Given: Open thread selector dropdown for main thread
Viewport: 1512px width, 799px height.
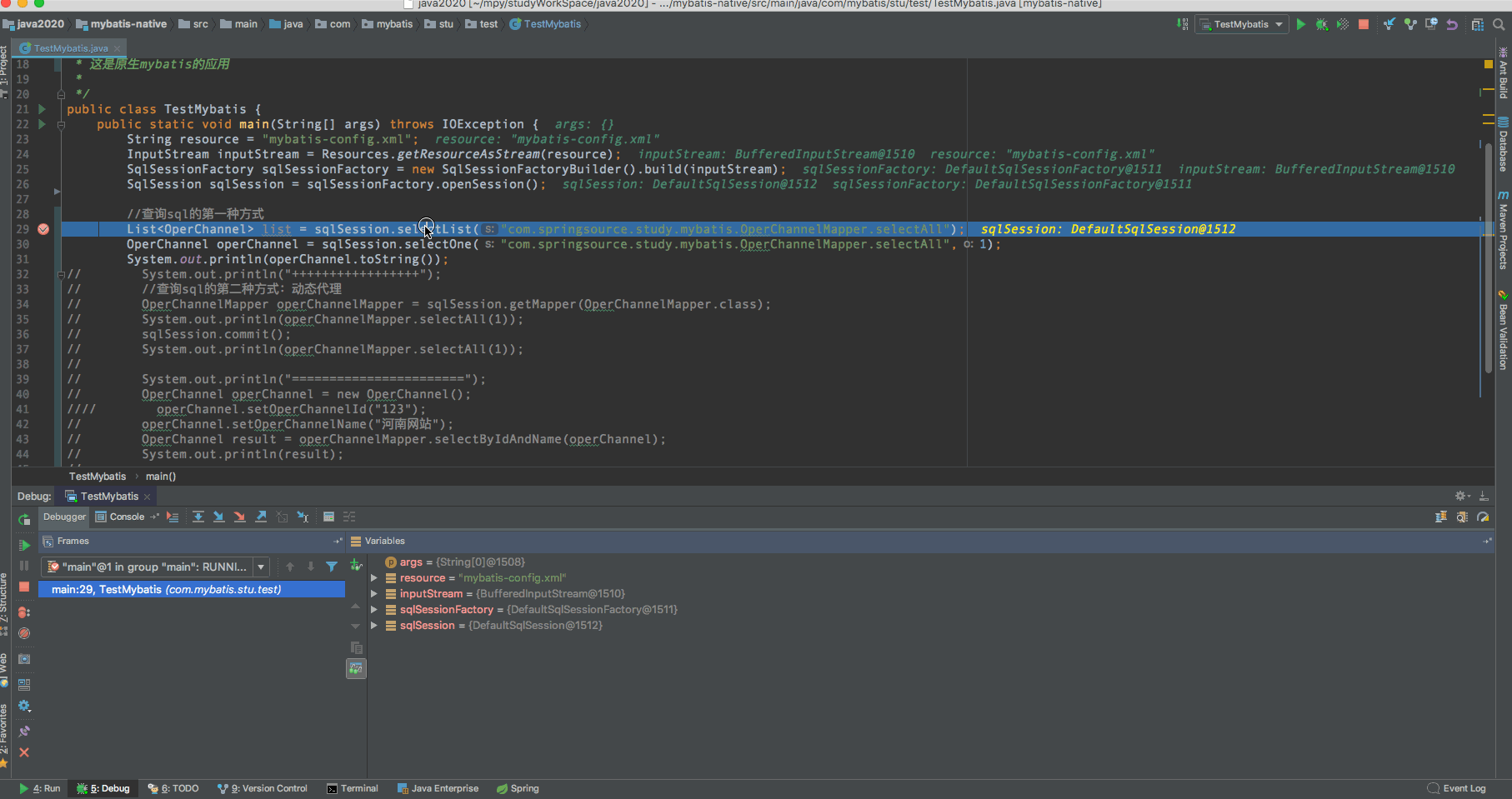Looking at the screenshot, I should pos(261,567).
